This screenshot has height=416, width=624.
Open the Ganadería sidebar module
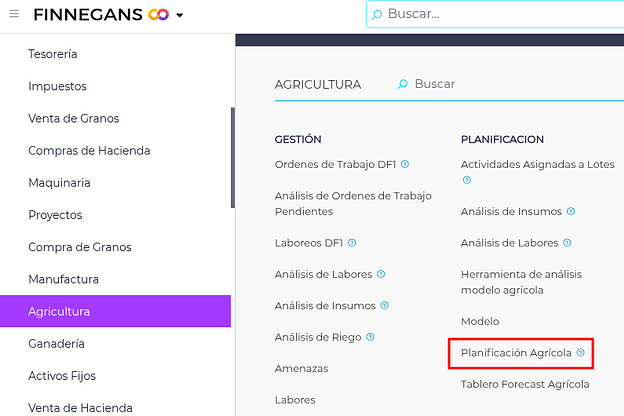(x=56, y=343)
